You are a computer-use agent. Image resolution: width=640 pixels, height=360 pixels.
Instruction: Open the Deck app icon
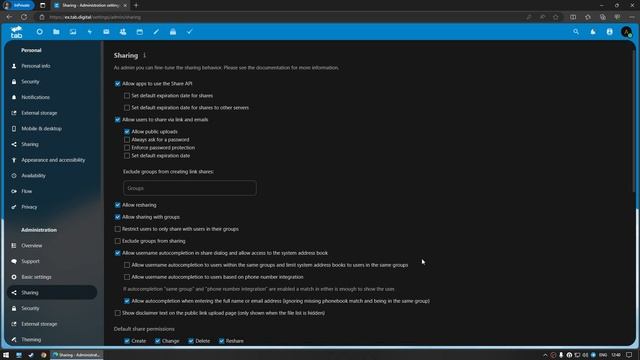pos(173,31)
